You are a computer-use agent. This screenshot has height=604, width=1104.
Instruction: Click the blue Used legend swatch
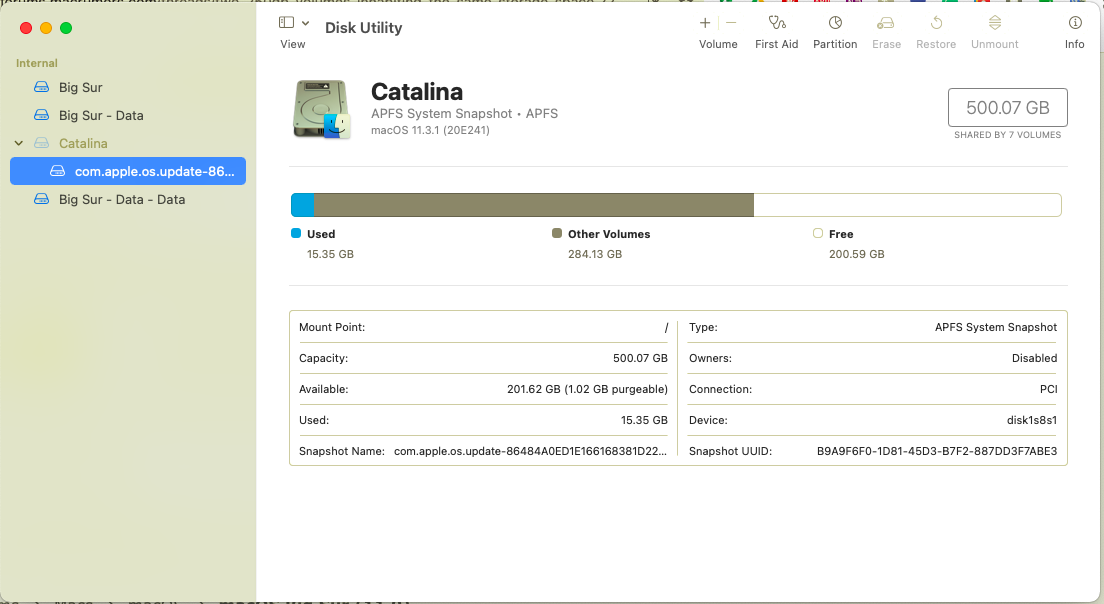(x=296, y=233)
